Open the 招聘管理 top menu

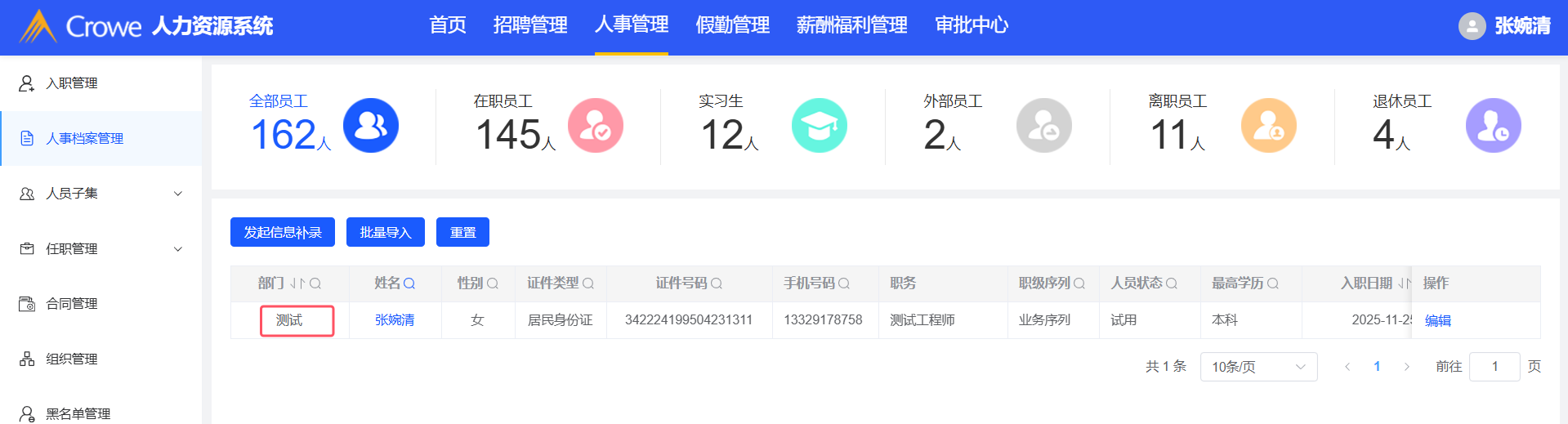coord(530,25)
